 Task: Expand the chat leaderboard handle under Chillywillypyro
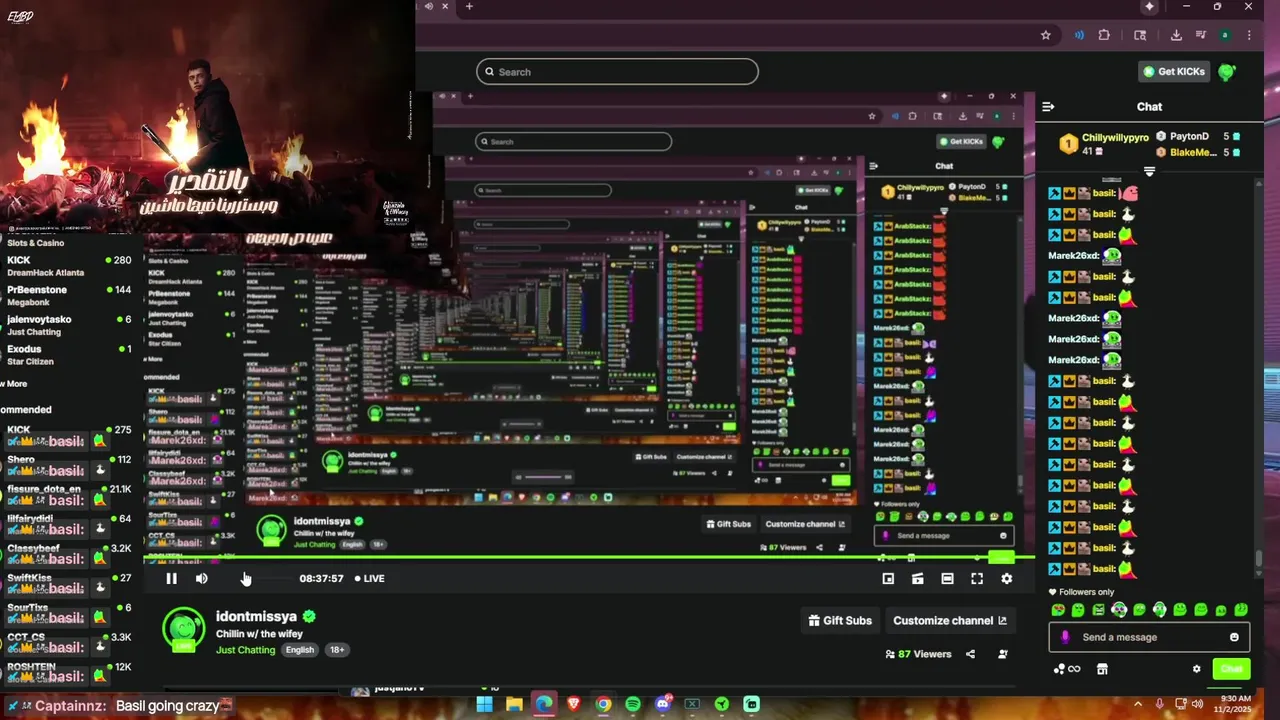1149,172
